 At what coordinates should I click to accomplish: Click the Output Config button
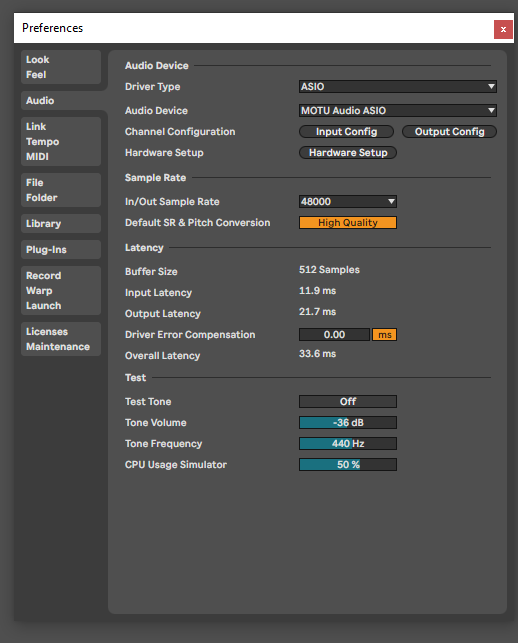click(449, 132)
